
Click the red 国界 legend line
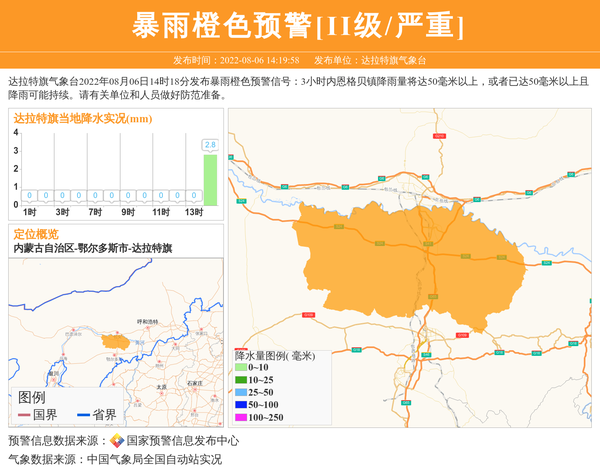[23, 415]
